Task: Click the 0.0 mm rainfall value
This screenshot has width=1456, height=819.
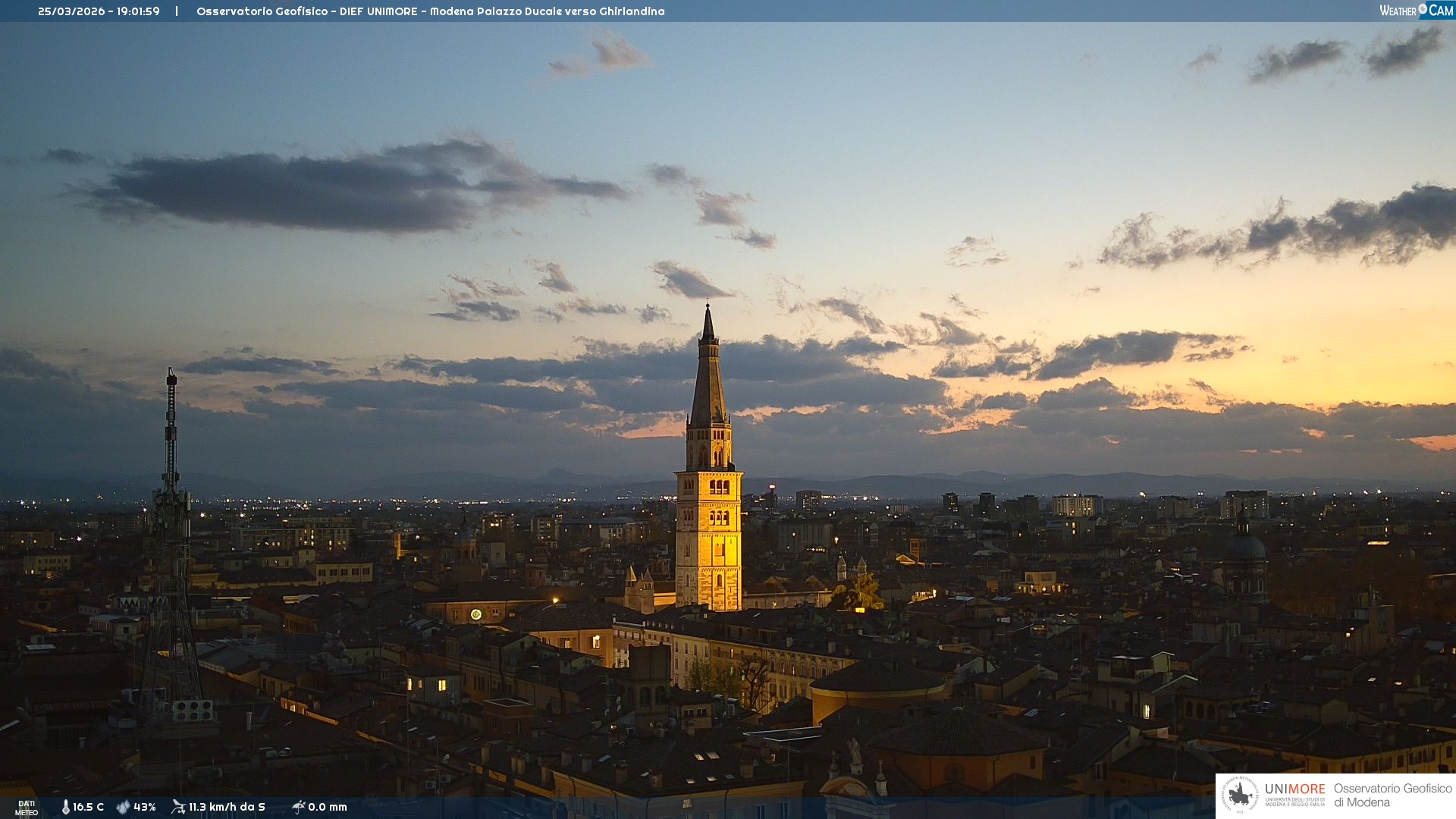Action: (x=328, y=807)
